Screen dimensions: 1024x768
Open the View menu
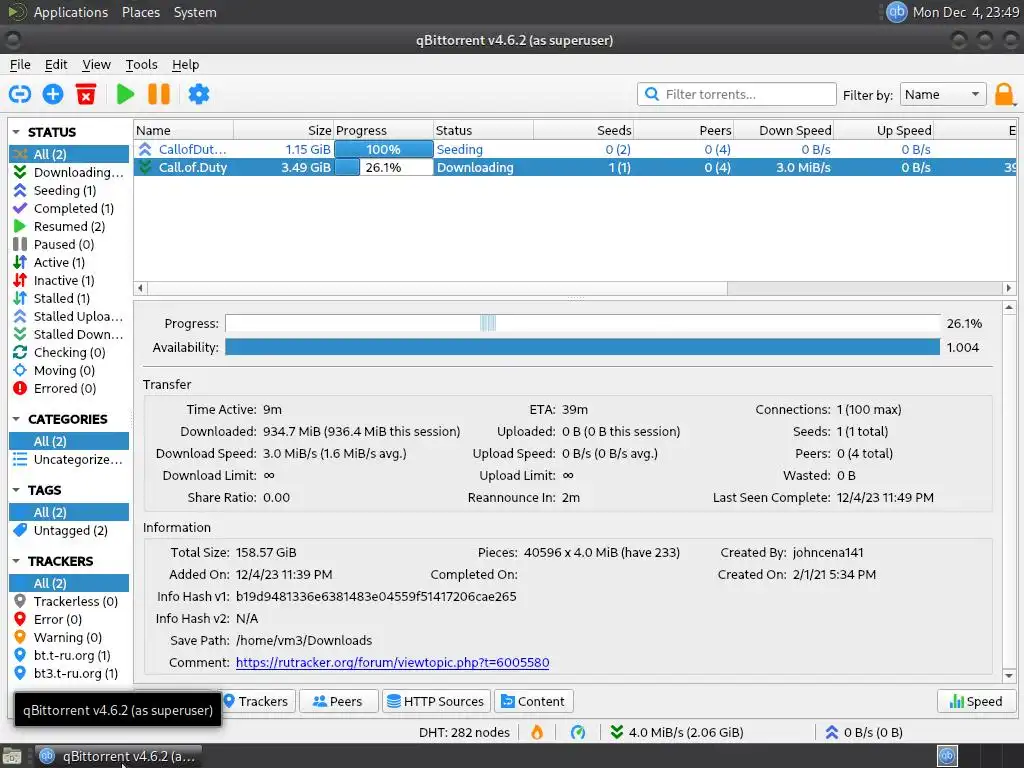click(x=96, y=65)
